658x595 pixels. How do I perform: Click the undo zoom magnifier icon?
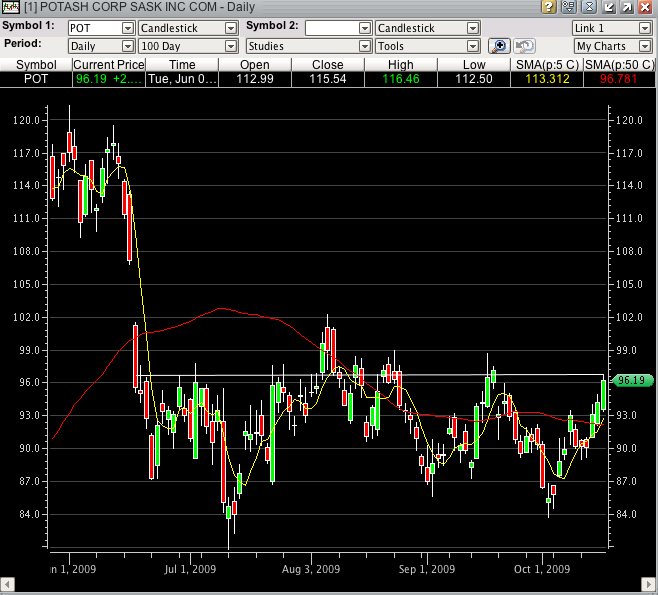pos(524,46)
